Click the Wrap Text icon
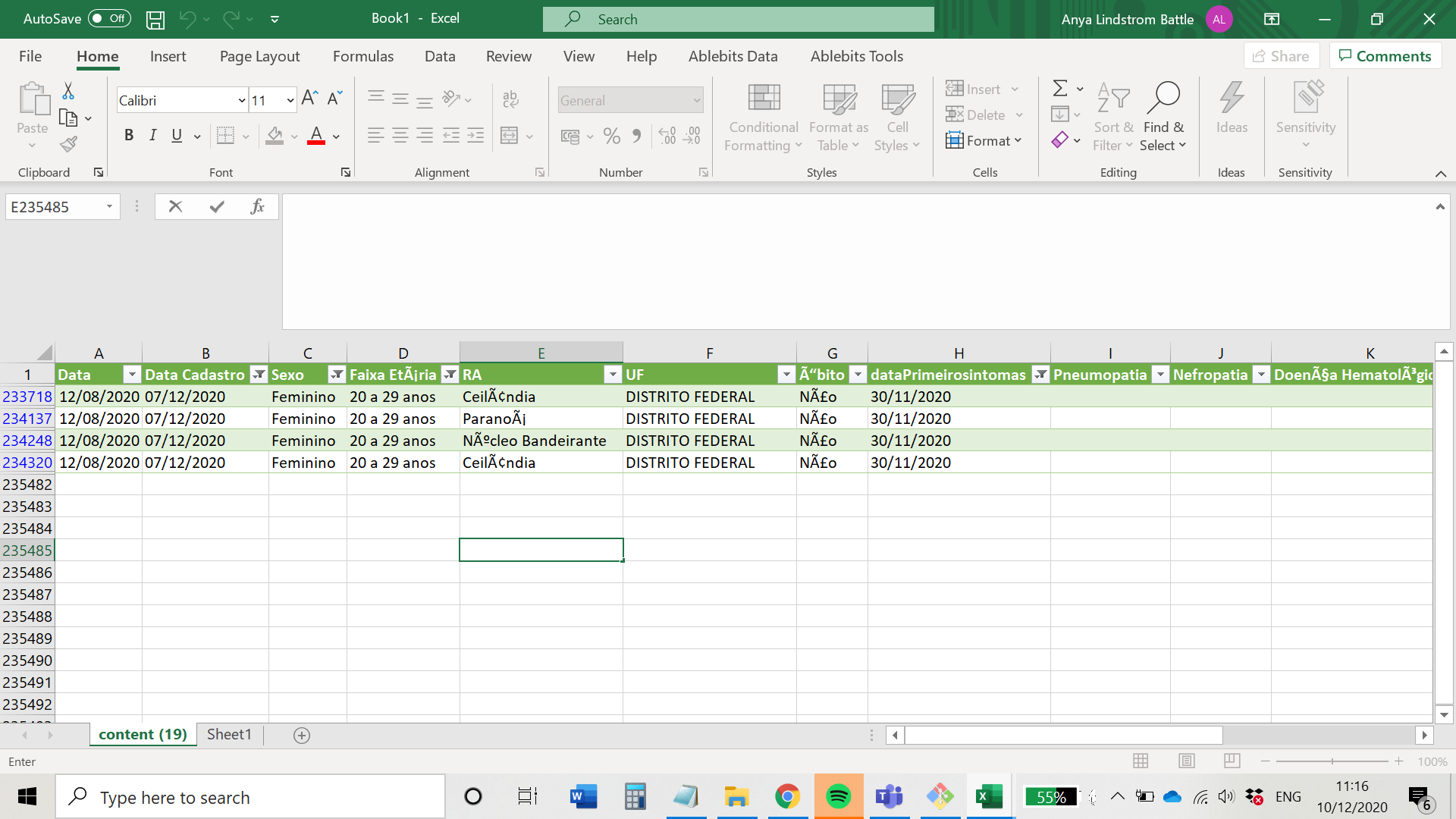 coord(510,99)
